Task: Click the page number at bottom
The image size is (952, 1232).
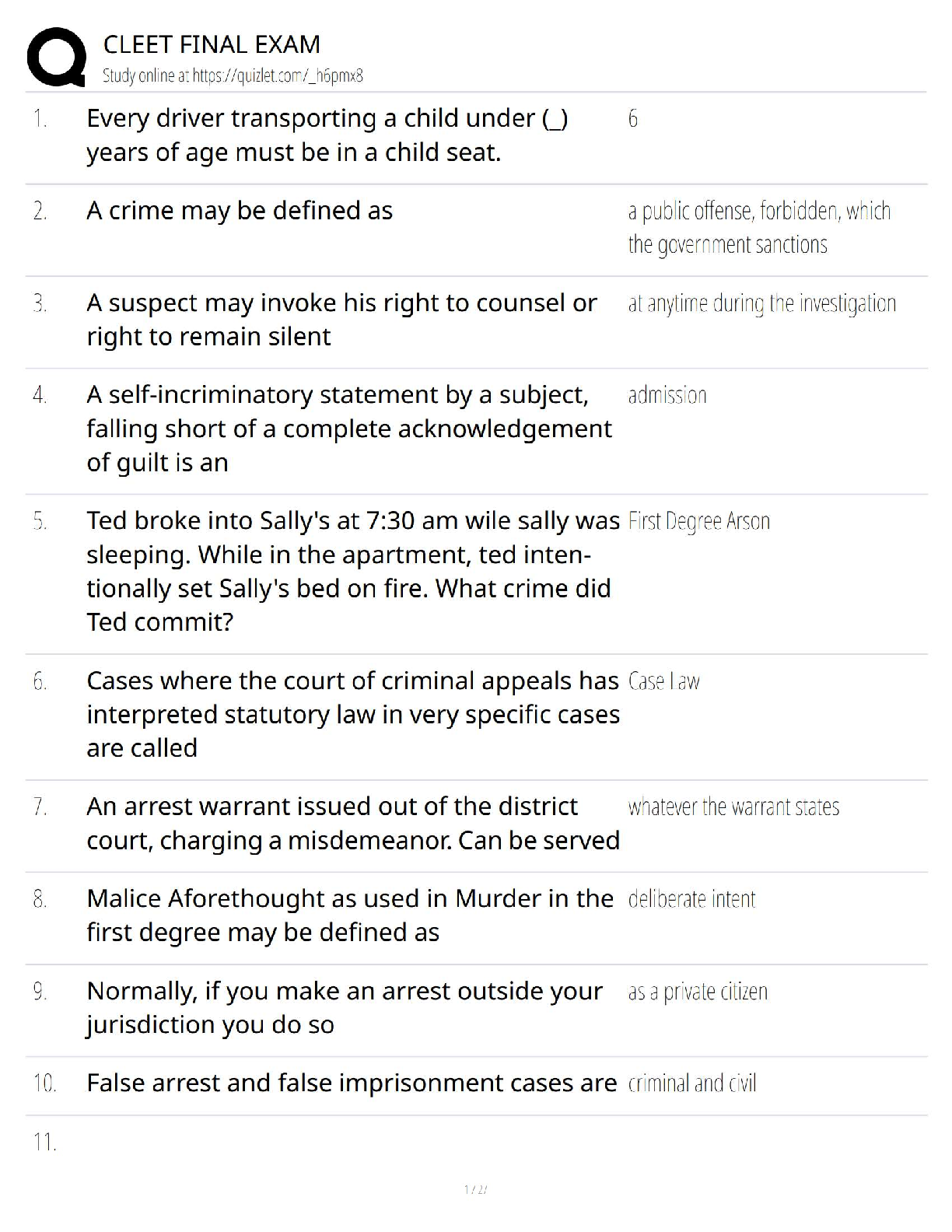Action: point(475,1189)
